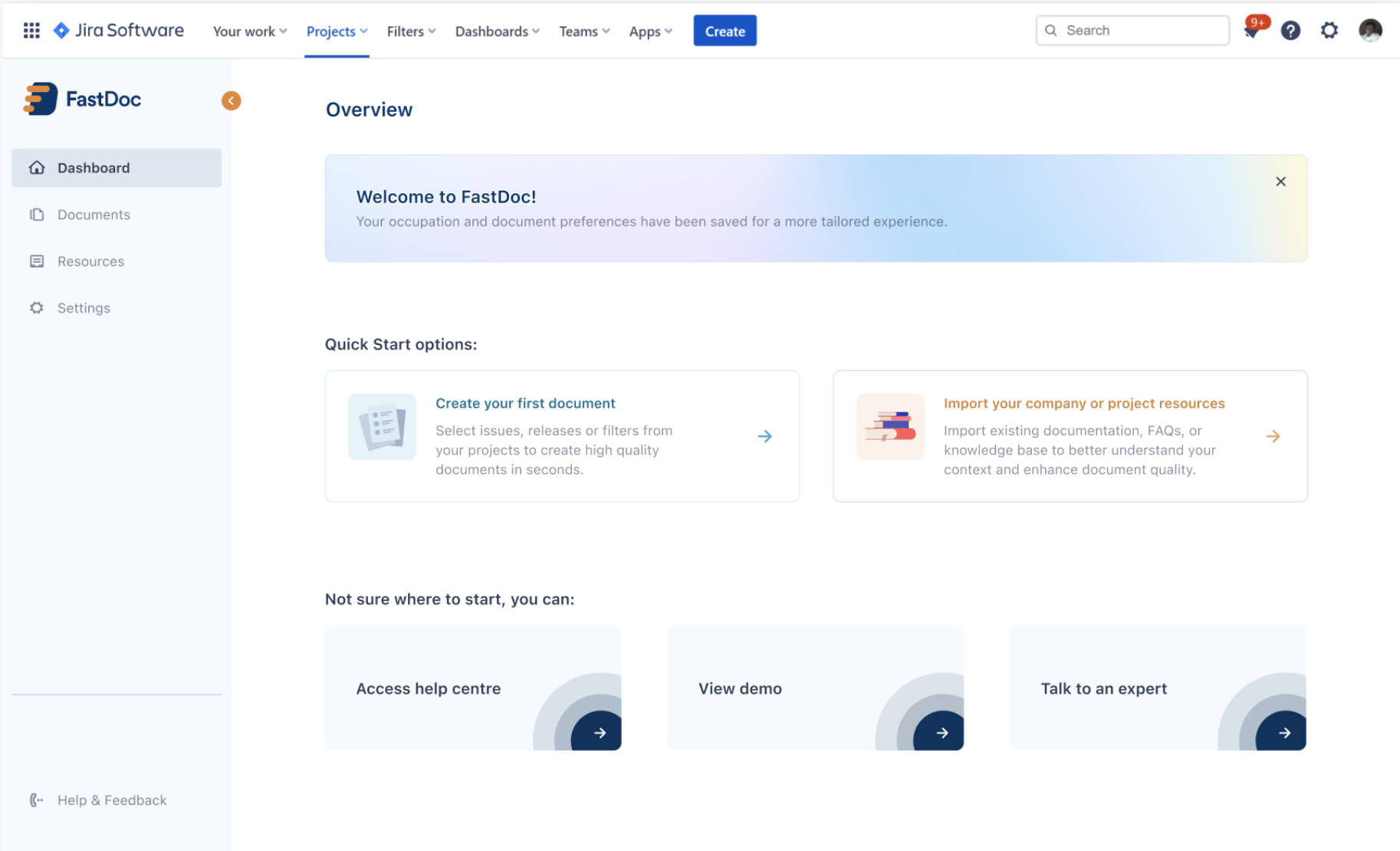Click the blue Create button

click(x=725, y=31)
